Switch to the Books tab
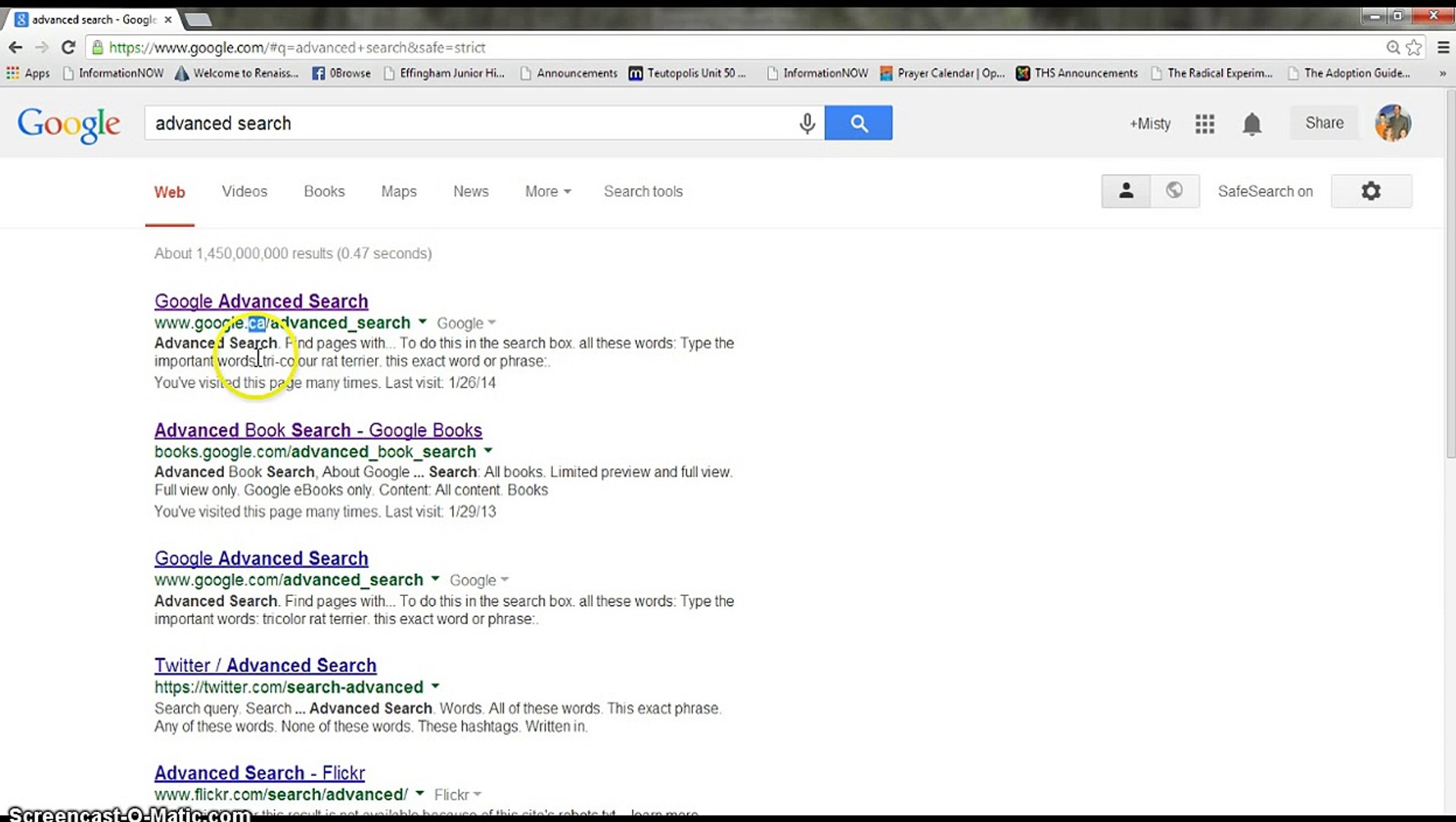The height and width of the screenshot is (822, 1456). click(x=324, y=192)
